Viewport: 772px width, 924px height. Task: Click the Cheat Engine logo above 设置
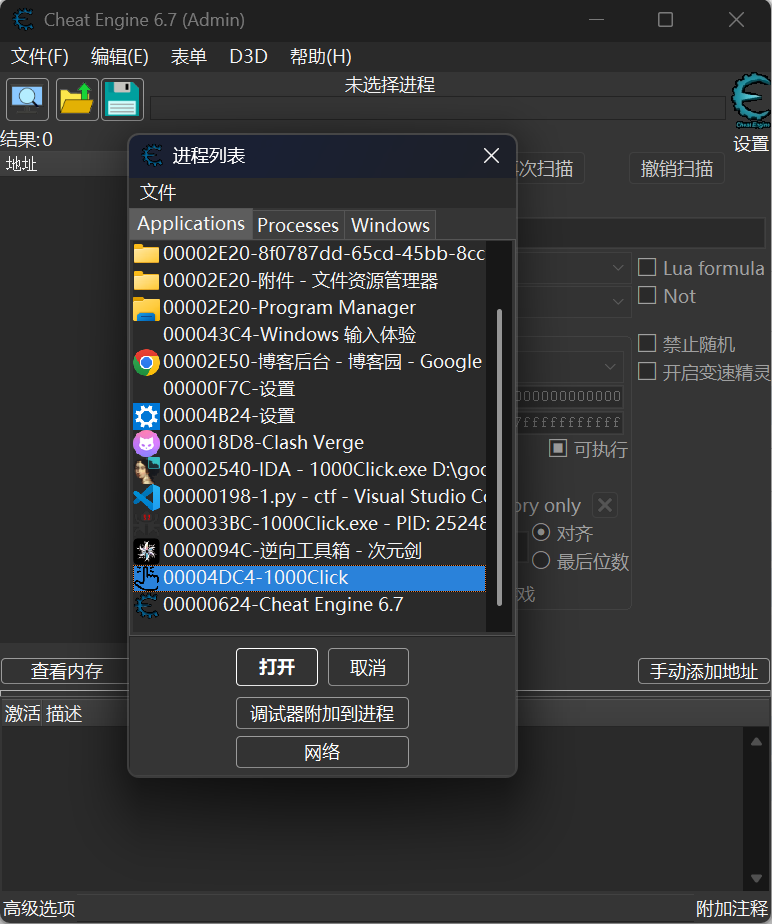pyautogui.click(x=751, y=100)
